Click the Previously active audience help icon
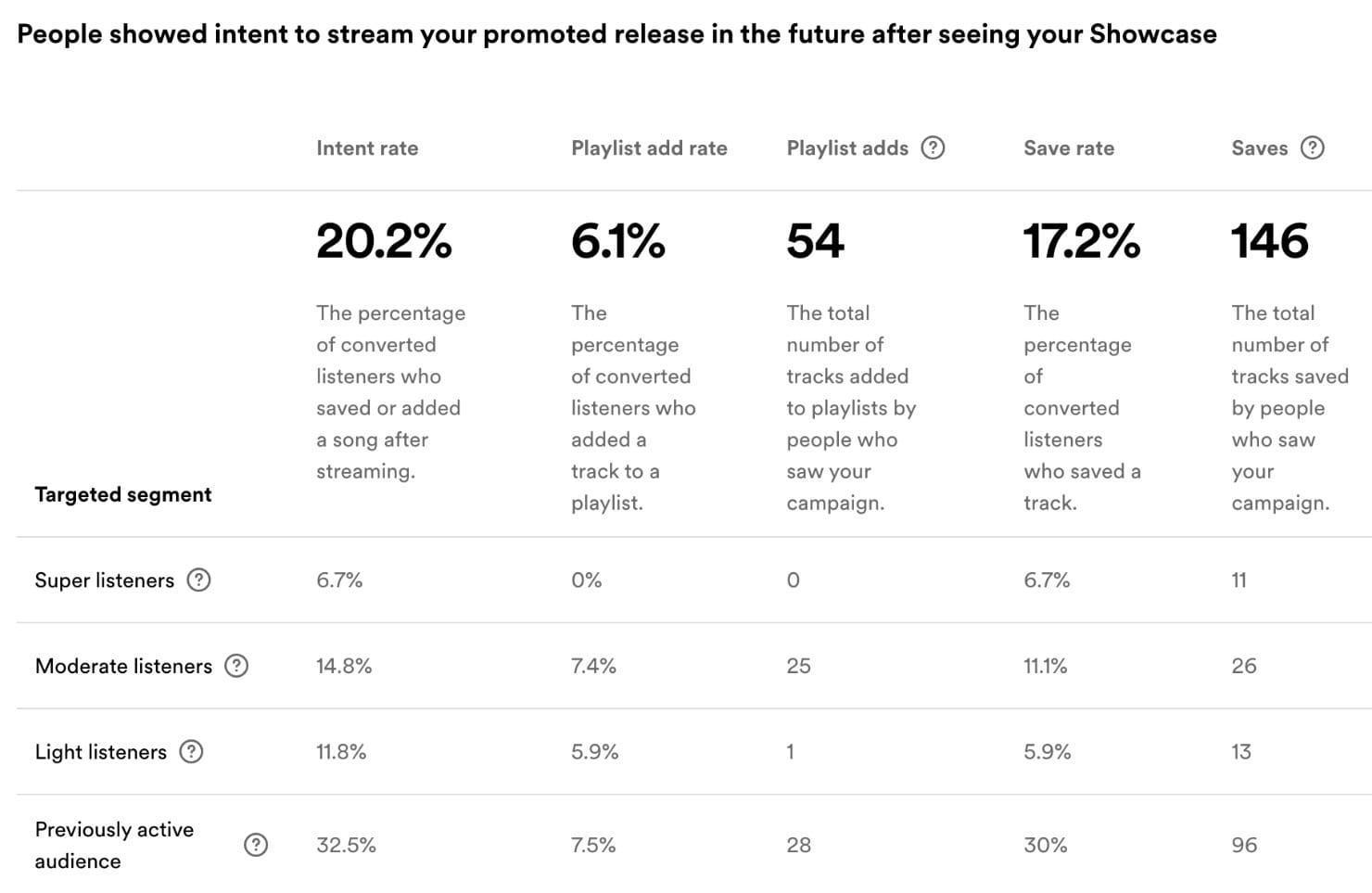This screenshot has height=893, width=1372. [x=256, y=845]
